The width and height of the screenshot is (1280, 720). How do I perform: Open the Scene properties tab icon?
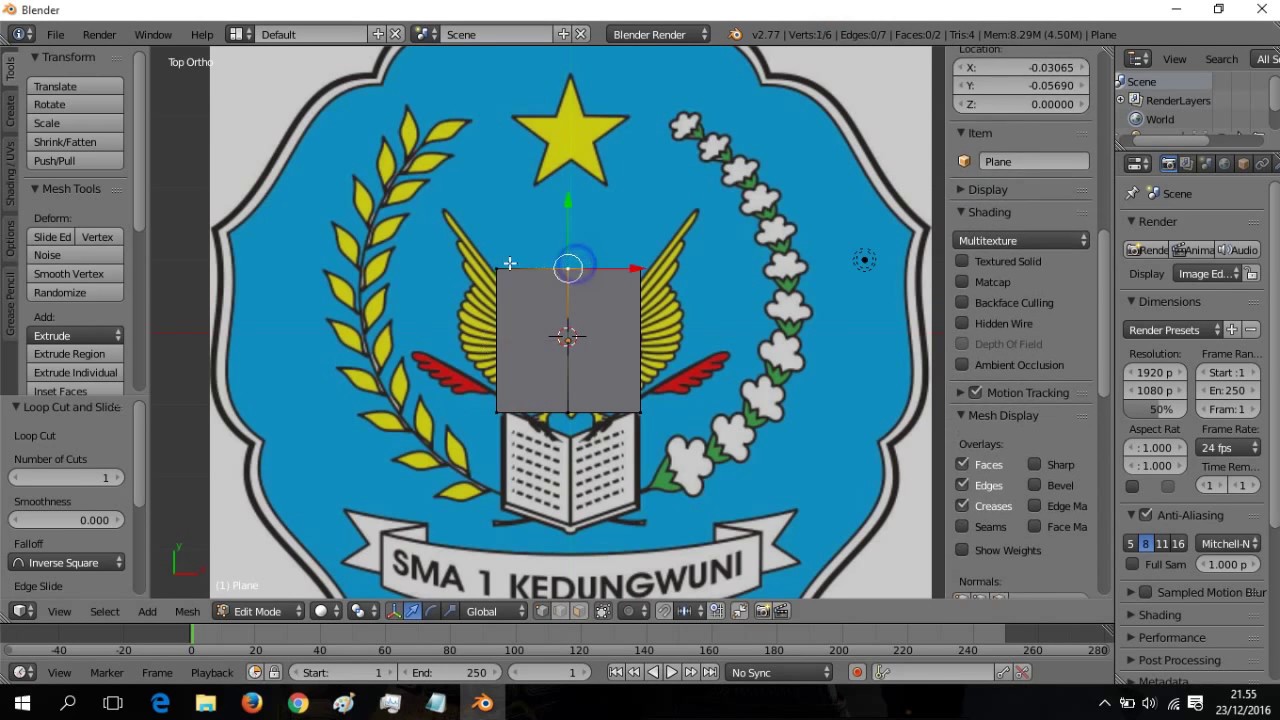[1205, 164]
